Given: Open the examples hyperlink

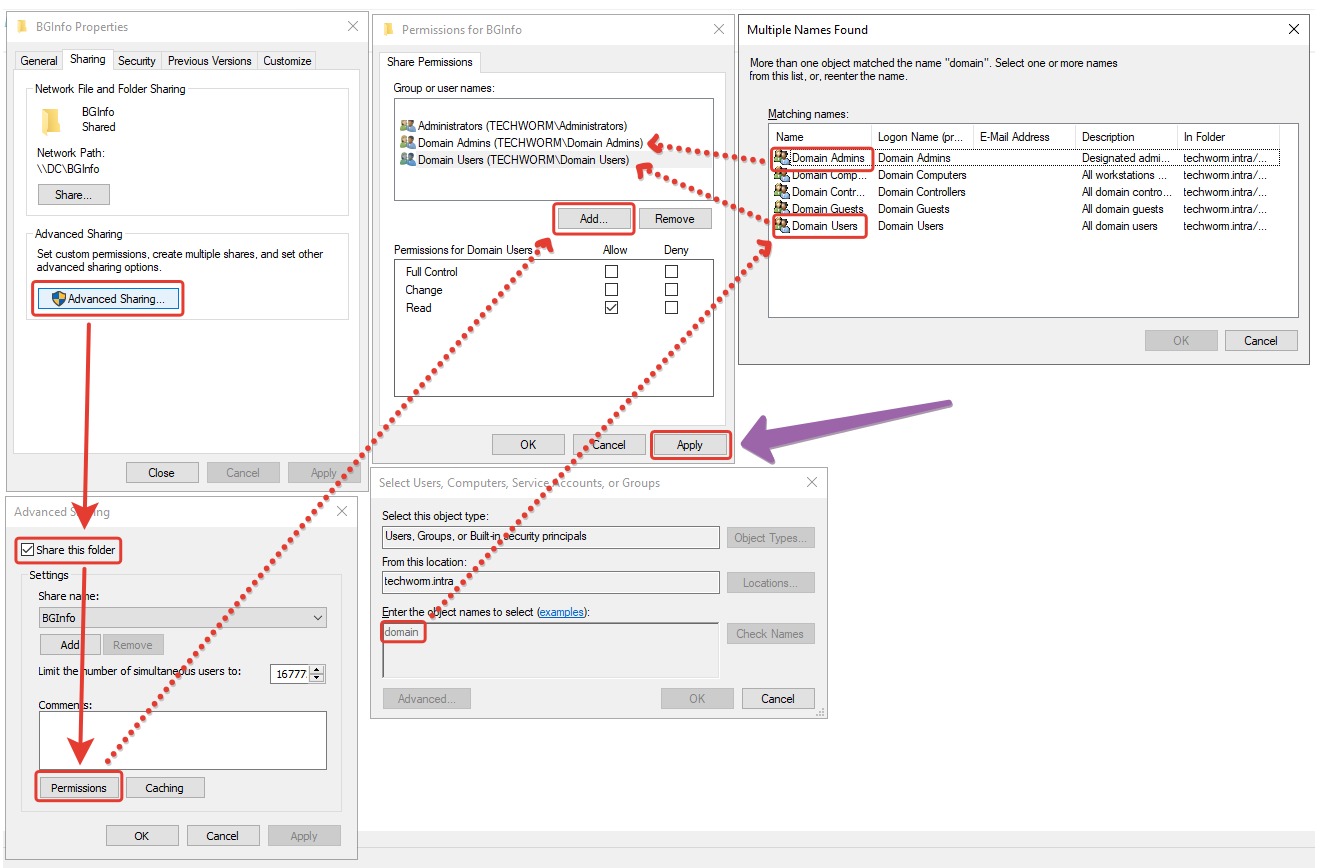Looking at the screenshot, I should pyautogui.click(x=561, y=611).
